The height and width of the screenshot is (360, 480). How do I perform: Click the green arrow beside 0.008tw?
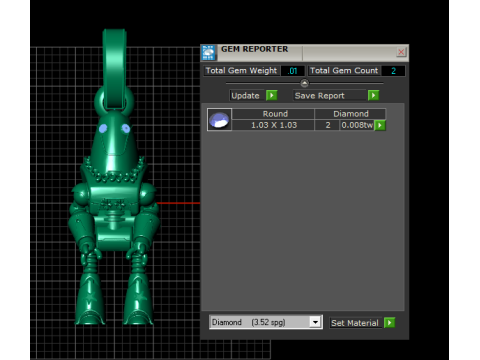(380, 125)
